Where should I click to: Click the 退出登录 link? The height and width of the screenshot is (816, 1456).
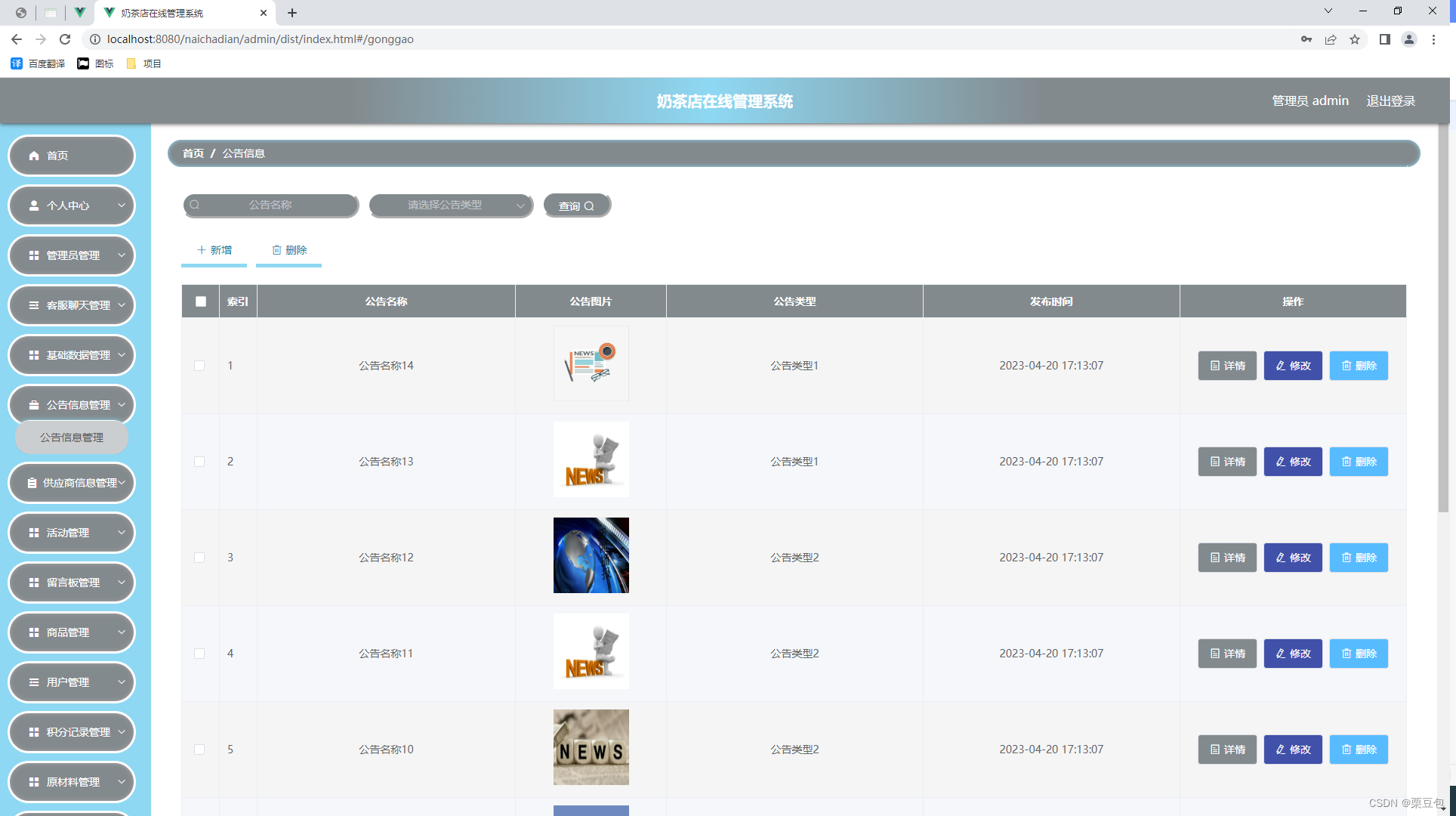1390,100
